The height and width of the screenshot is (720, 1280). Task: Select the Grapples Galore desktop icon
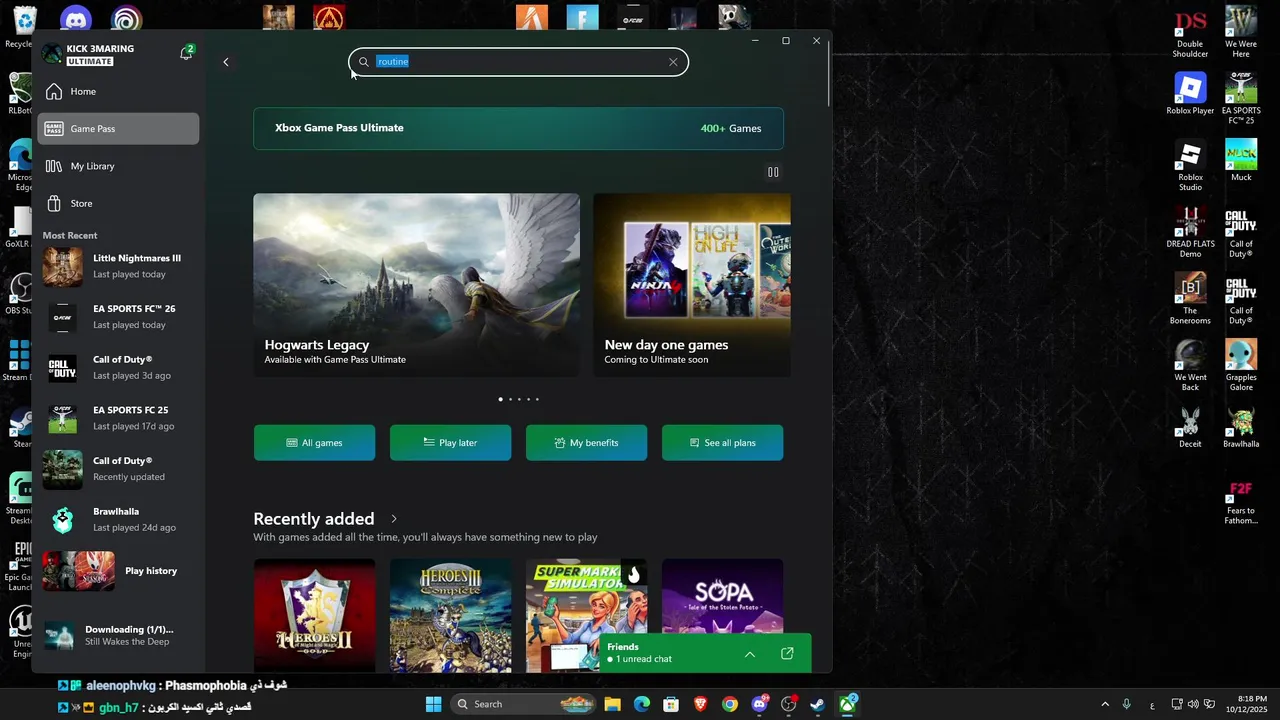(x=1241, y=366)
